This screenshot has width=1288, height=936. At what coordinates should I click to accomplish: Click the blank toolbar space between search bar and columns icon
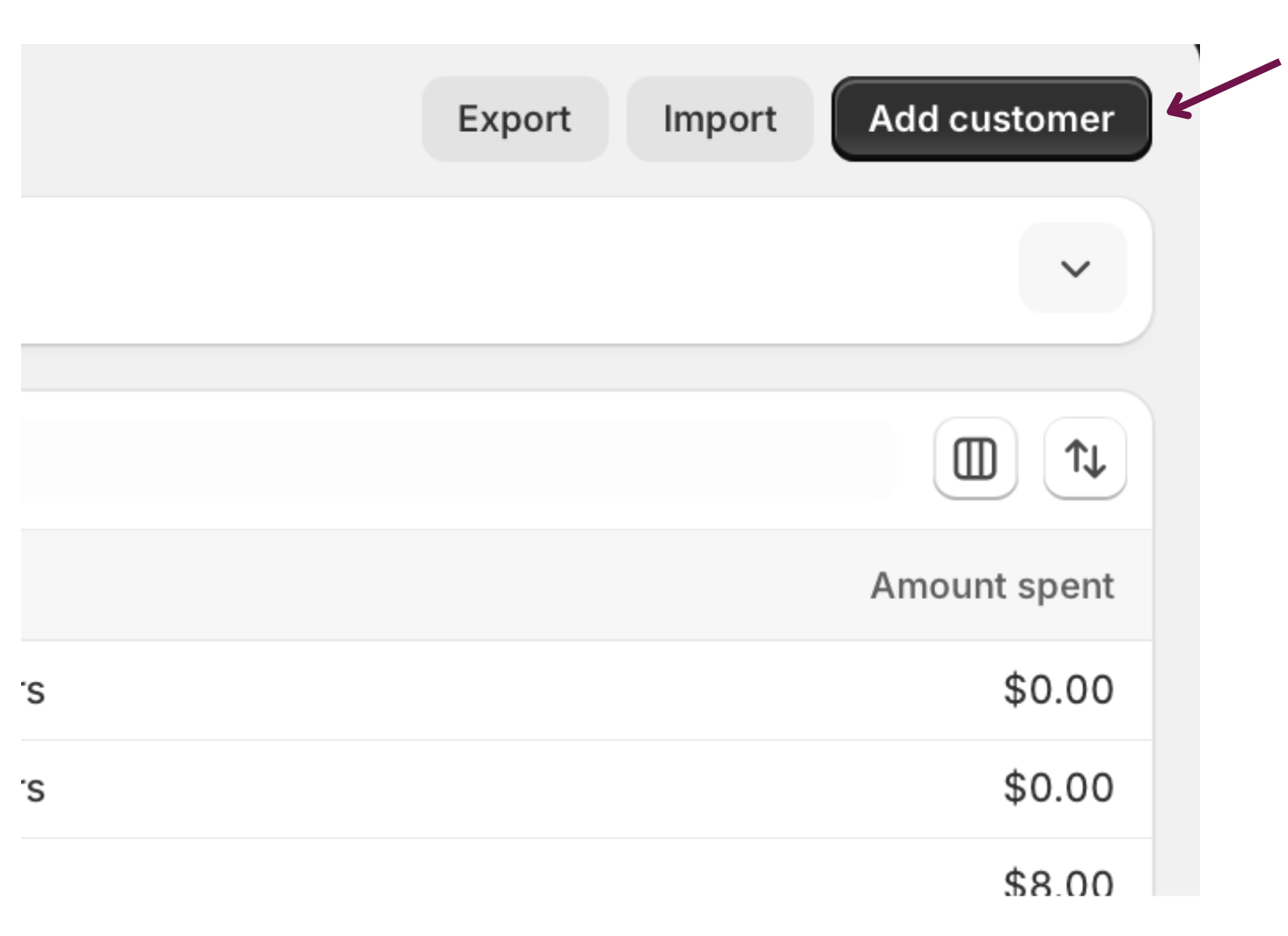[915, 460]
